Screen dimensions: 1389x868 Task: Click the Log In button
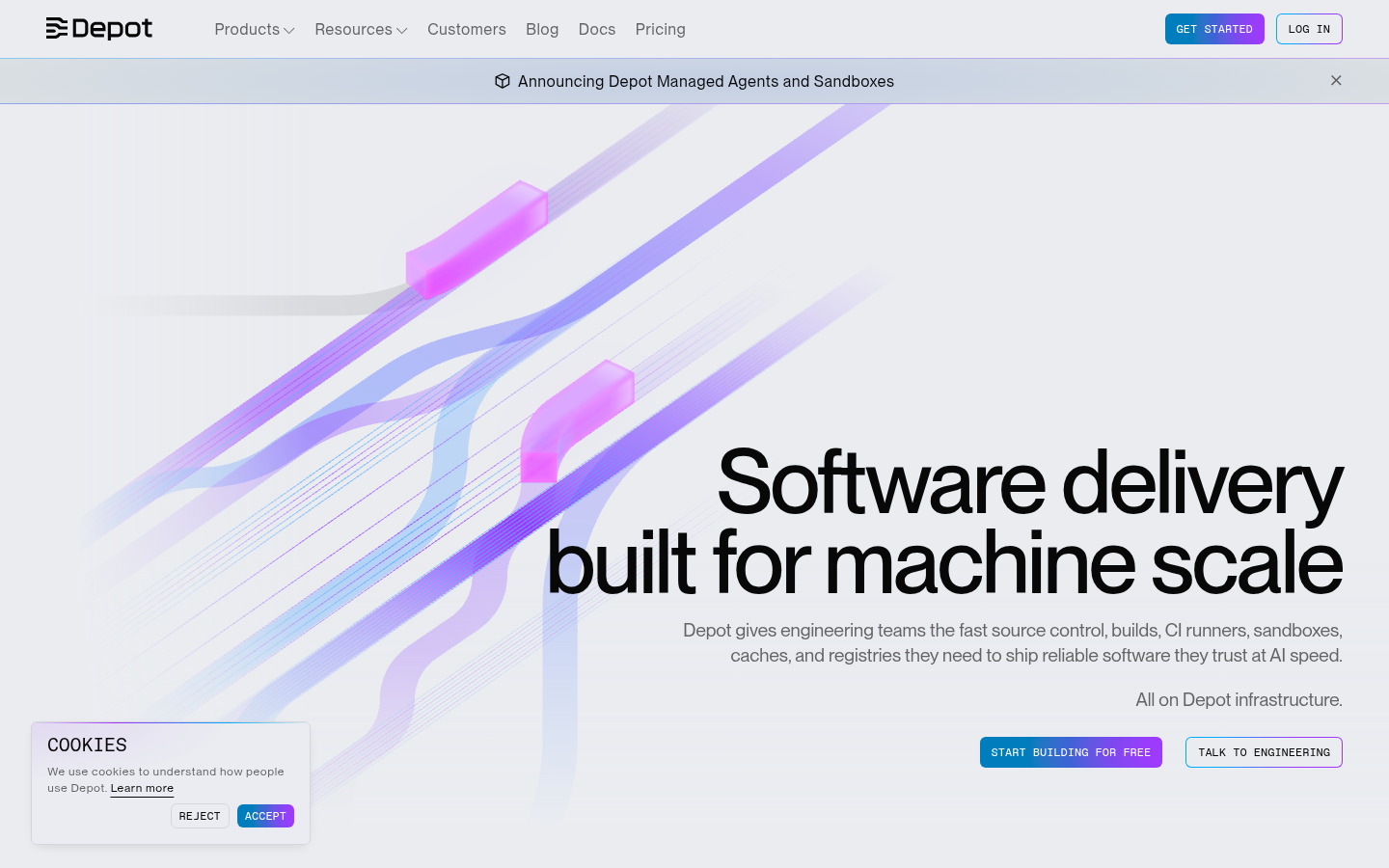click(x=1309, y=29)
